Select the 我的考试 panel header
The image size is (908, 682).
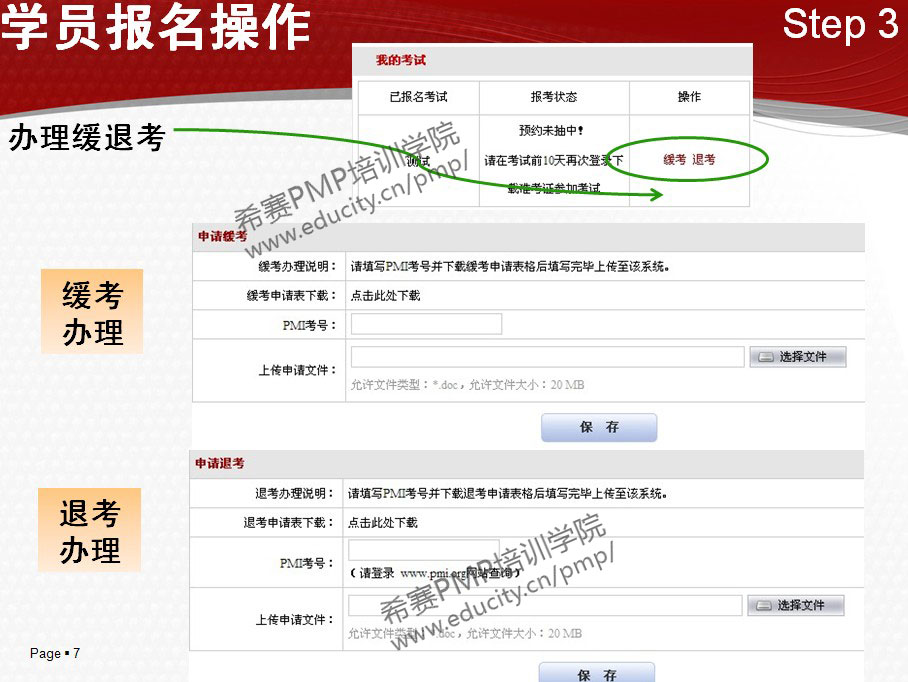point(401,60)
